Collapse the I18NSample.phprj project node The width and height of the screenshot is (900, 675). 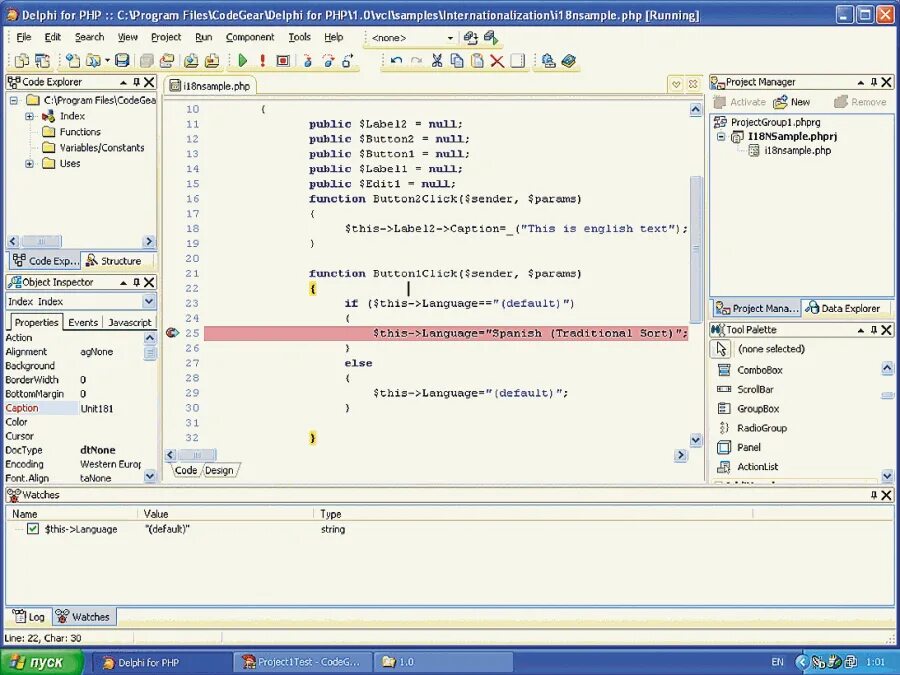(x=721, y=137)
